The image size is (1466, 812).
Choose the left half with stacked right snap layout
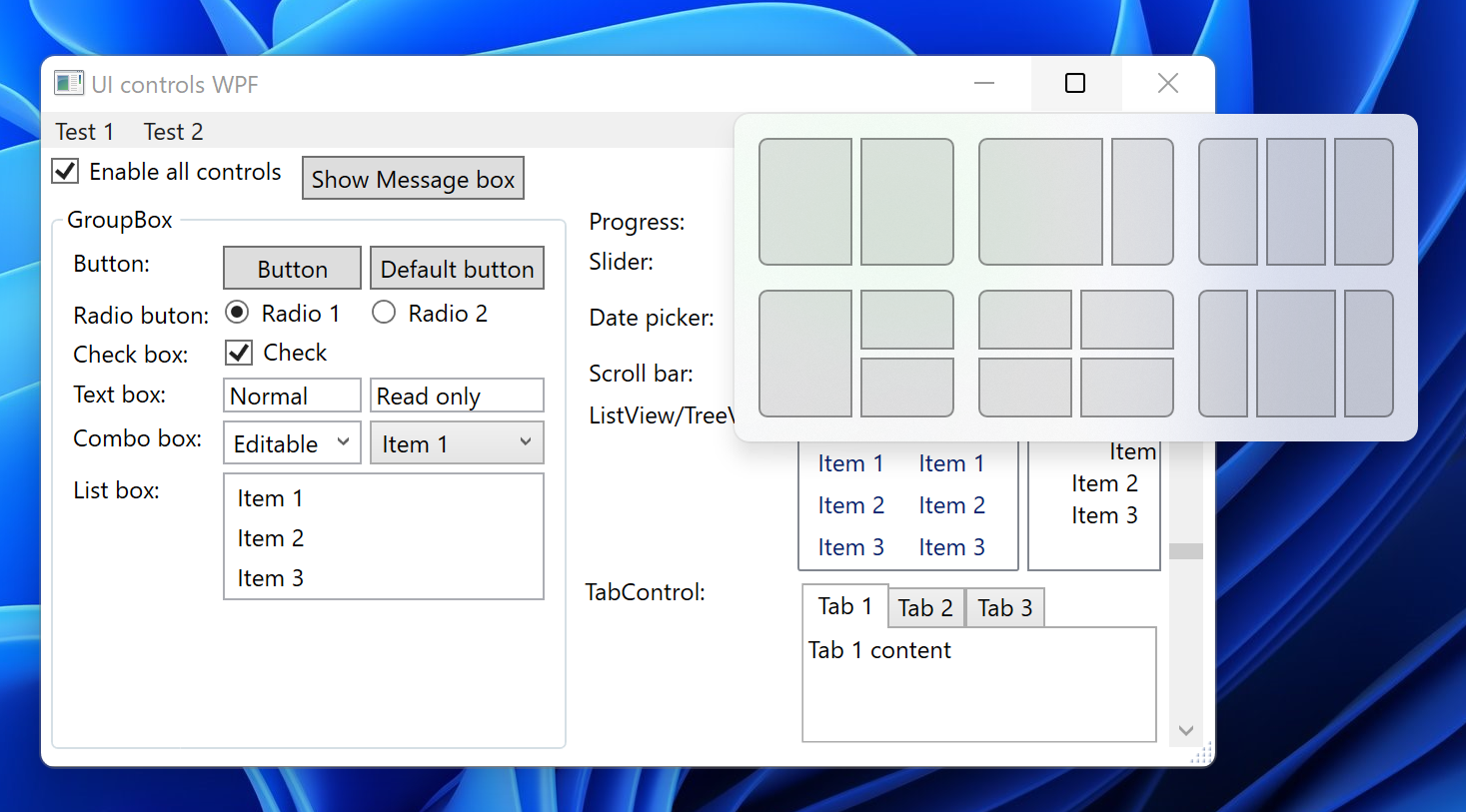(x=855, y=353)
